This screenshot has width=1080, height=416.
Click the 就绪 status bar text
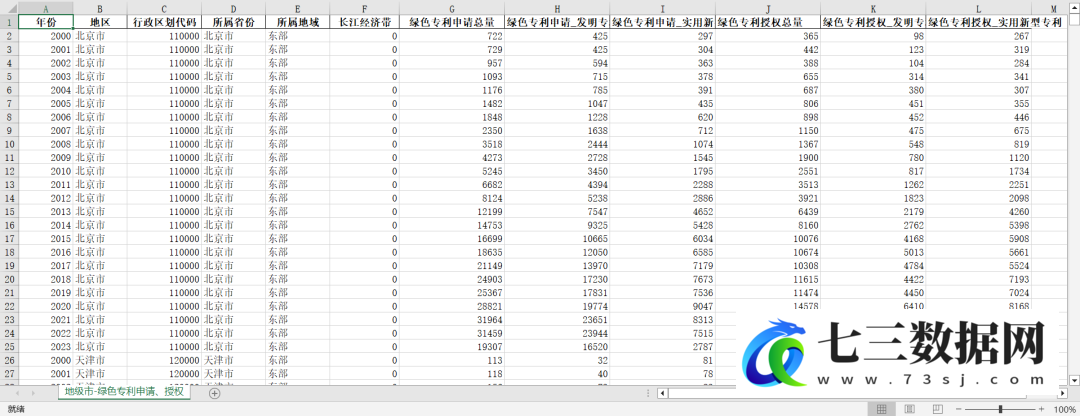click(17, 410)
